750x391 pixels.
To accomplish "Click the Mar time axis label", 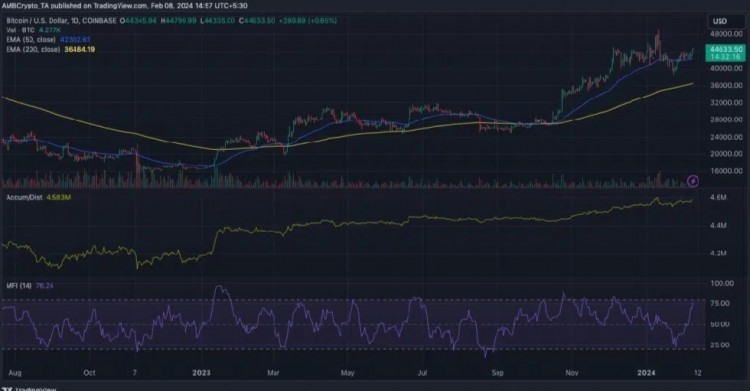I will point(274,373).
